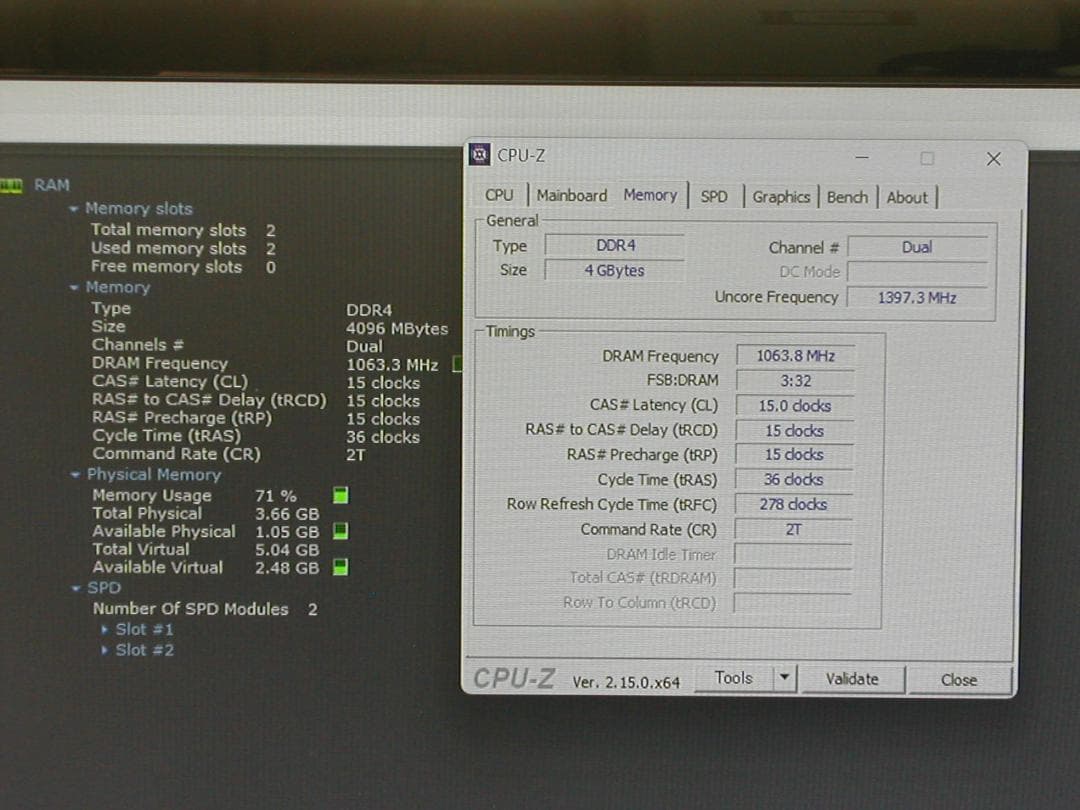1080x810 pixels.
Task: Click 'Command Rate (CR)' row in Speccy
Action: [x=229, y=454]
